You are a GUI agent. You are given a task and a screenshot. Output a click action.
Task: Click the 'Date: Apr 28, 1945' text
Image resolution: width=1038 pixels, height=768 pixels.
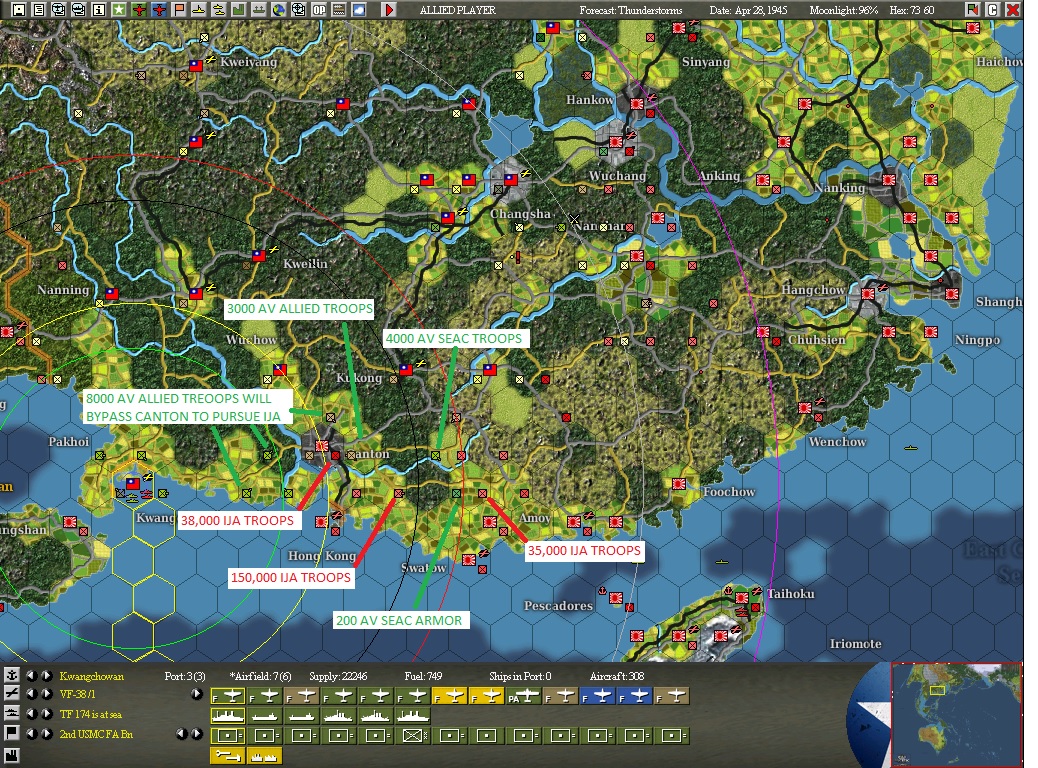click(x=749, y=10)
